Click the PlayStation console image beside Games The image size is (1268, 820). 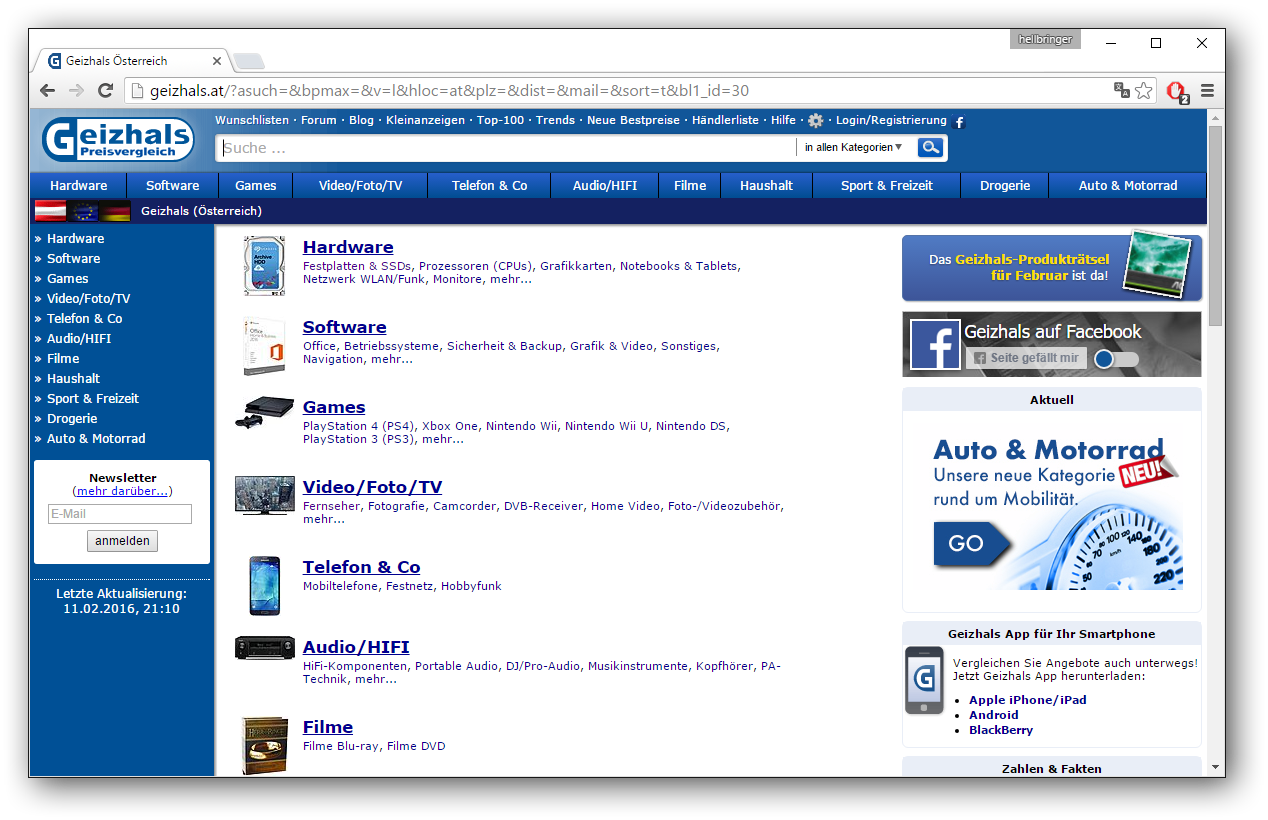pos(264,412)
